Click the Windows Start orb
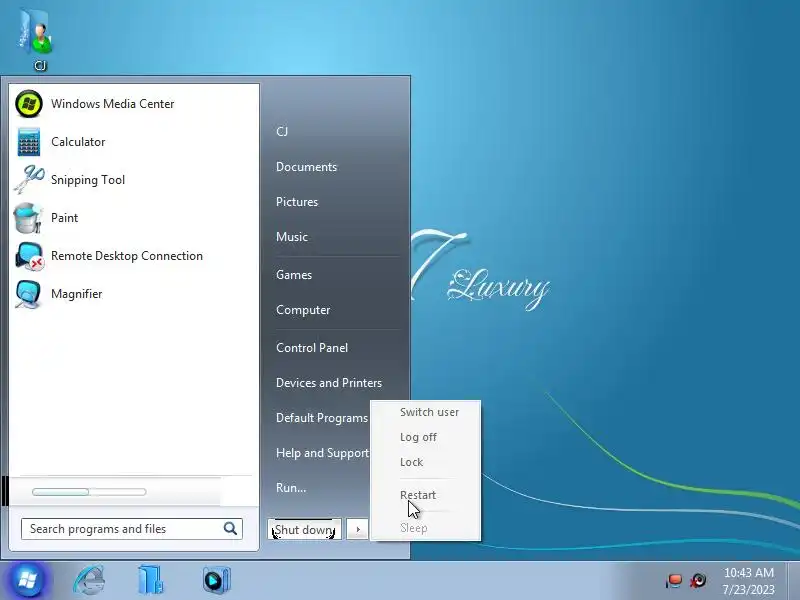 tap(27, 580)
